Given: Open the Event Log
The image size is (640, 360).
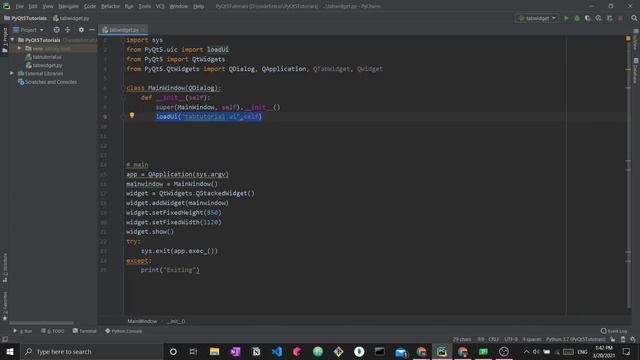Looking at the screenshot, I should 614,331.
